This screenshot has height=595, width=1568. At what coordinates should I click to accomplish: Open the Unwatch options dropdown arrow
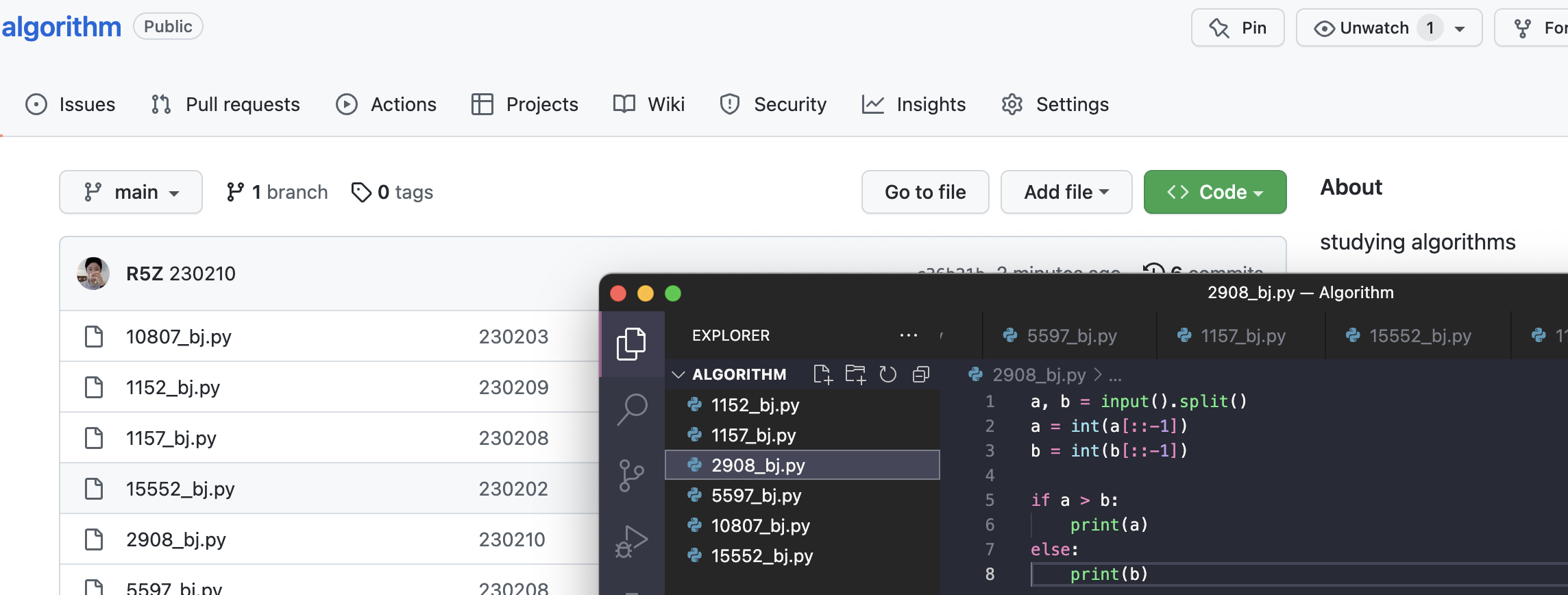(1460, 29)
